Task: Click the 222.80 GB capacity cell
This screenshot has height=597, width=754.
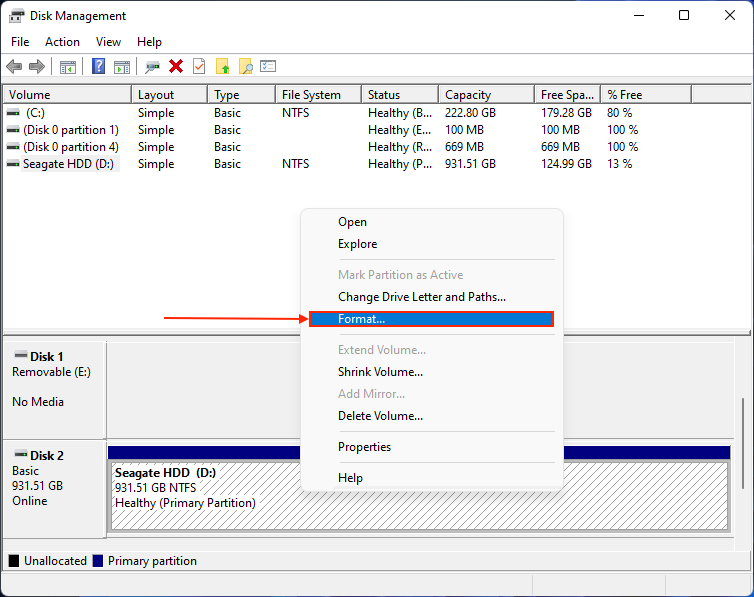Action: click(x=470, y=113)
